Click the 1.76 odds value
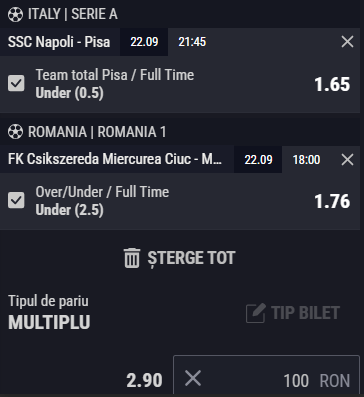This screenshot has height=397, width=364. [332, 201]
